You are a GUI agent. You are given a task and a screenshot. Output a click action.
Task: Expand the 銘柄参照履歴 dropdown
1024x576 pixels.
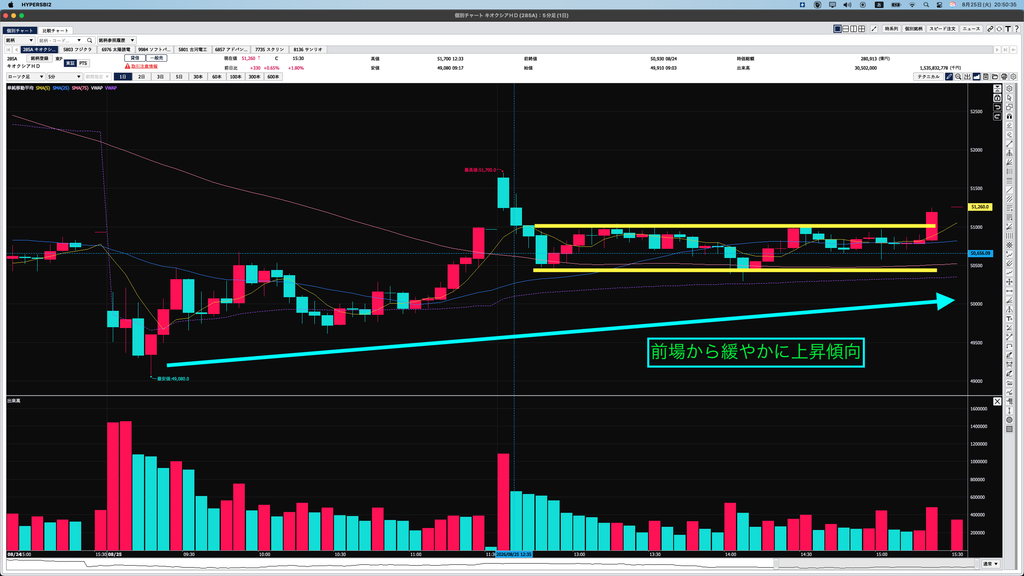point(116,40)
